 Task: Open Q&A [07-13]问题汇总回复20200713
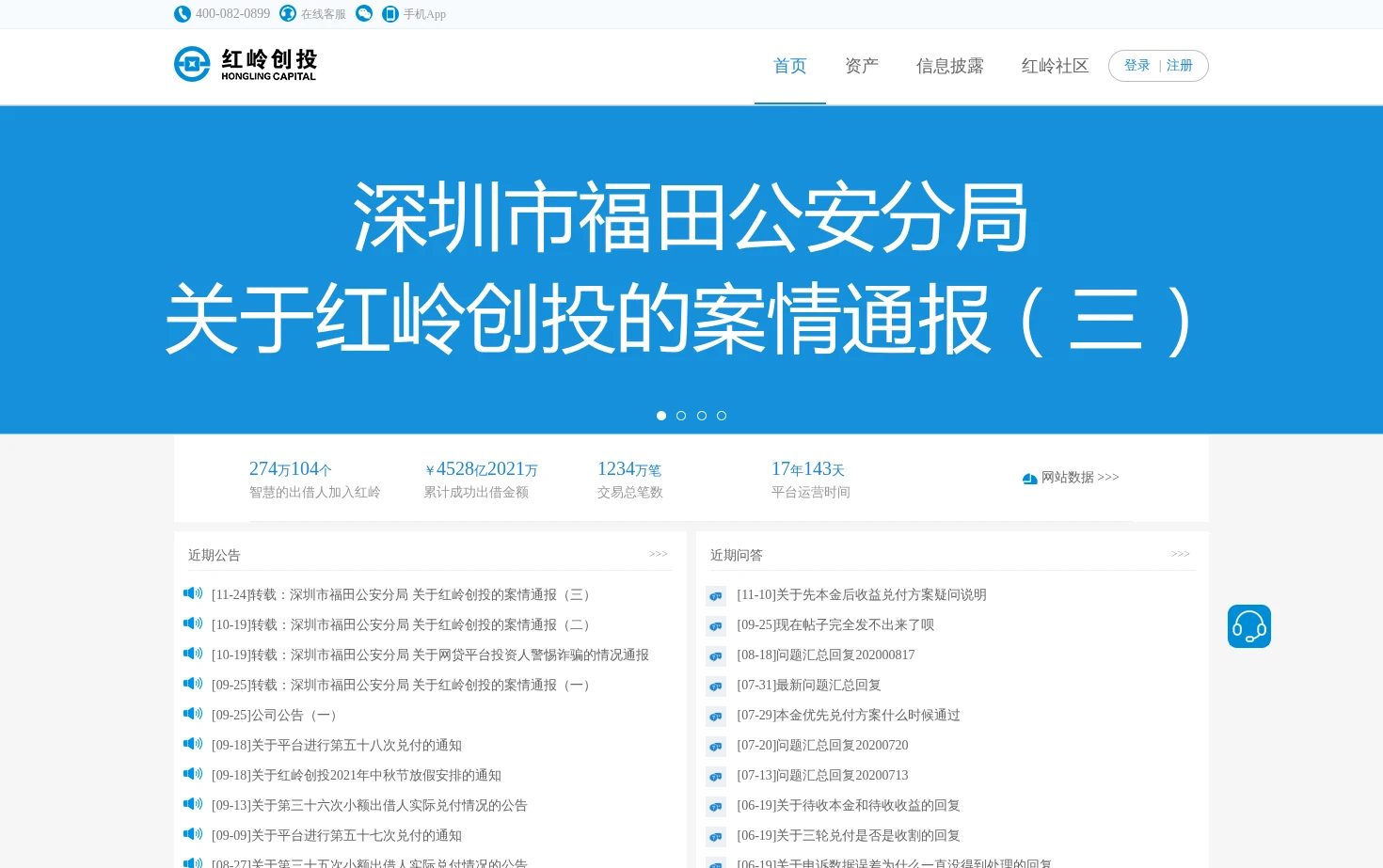pyautogui.click(x=822, y=775)
